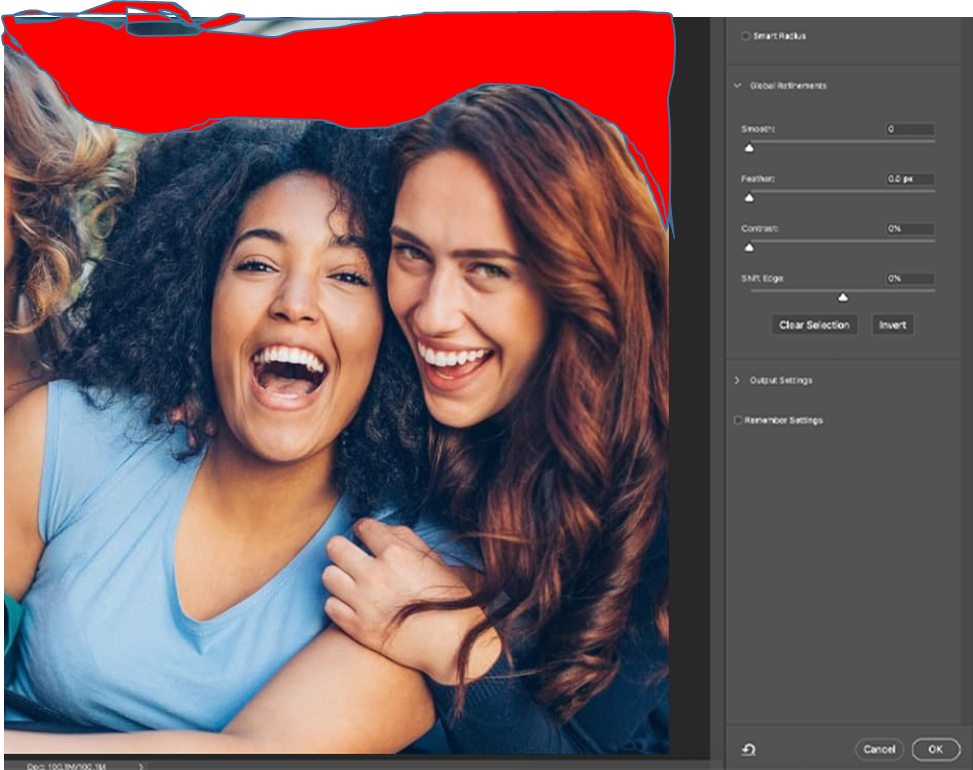
Task: Click the Shift Edge percentage field
Action: (x=910, y=279)
